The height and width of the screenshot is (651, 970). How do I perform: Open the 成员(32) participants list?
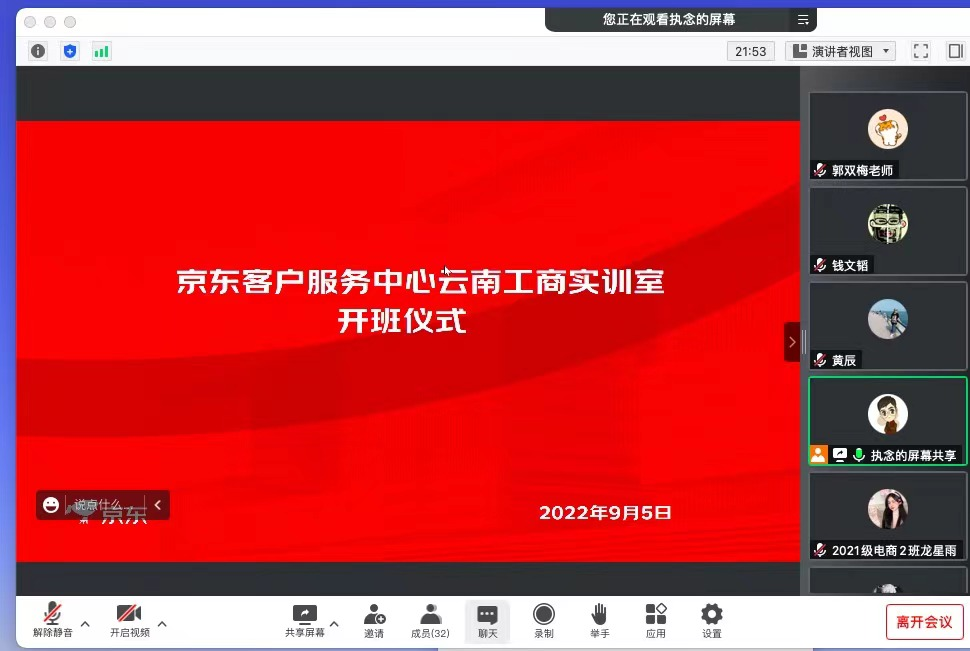429,620
